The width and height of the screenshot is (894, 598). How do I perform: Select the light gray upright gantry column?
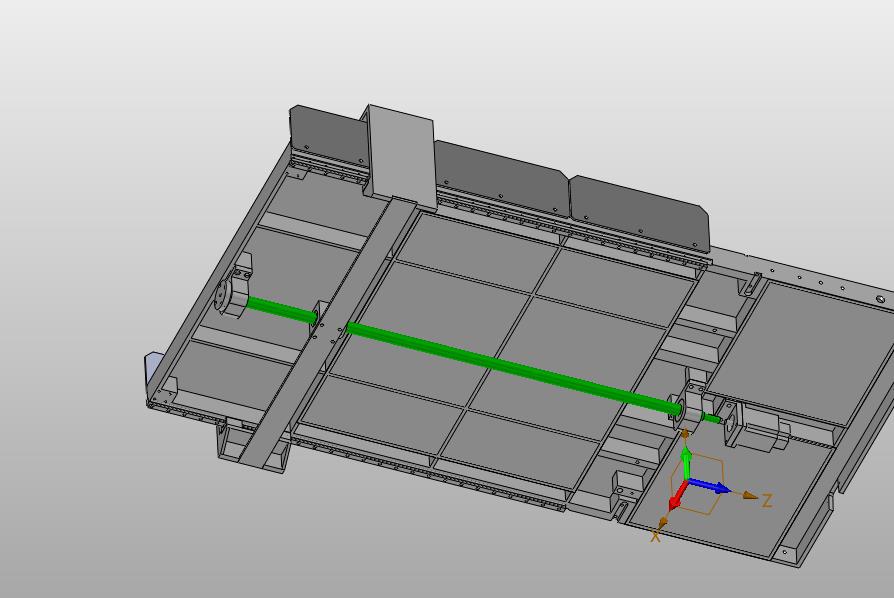[x=402, y=155]
